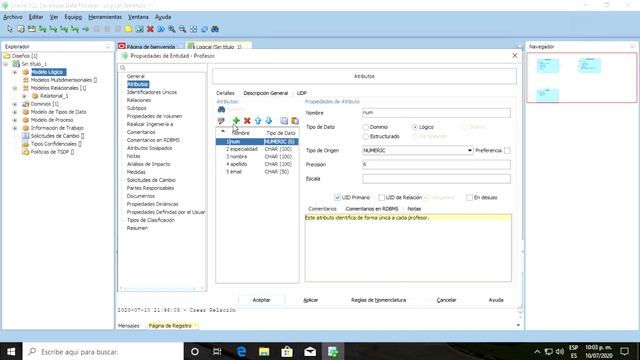640x360 pixels.
Task: Open the Archivo menu
Action: (x=13, y=17)
